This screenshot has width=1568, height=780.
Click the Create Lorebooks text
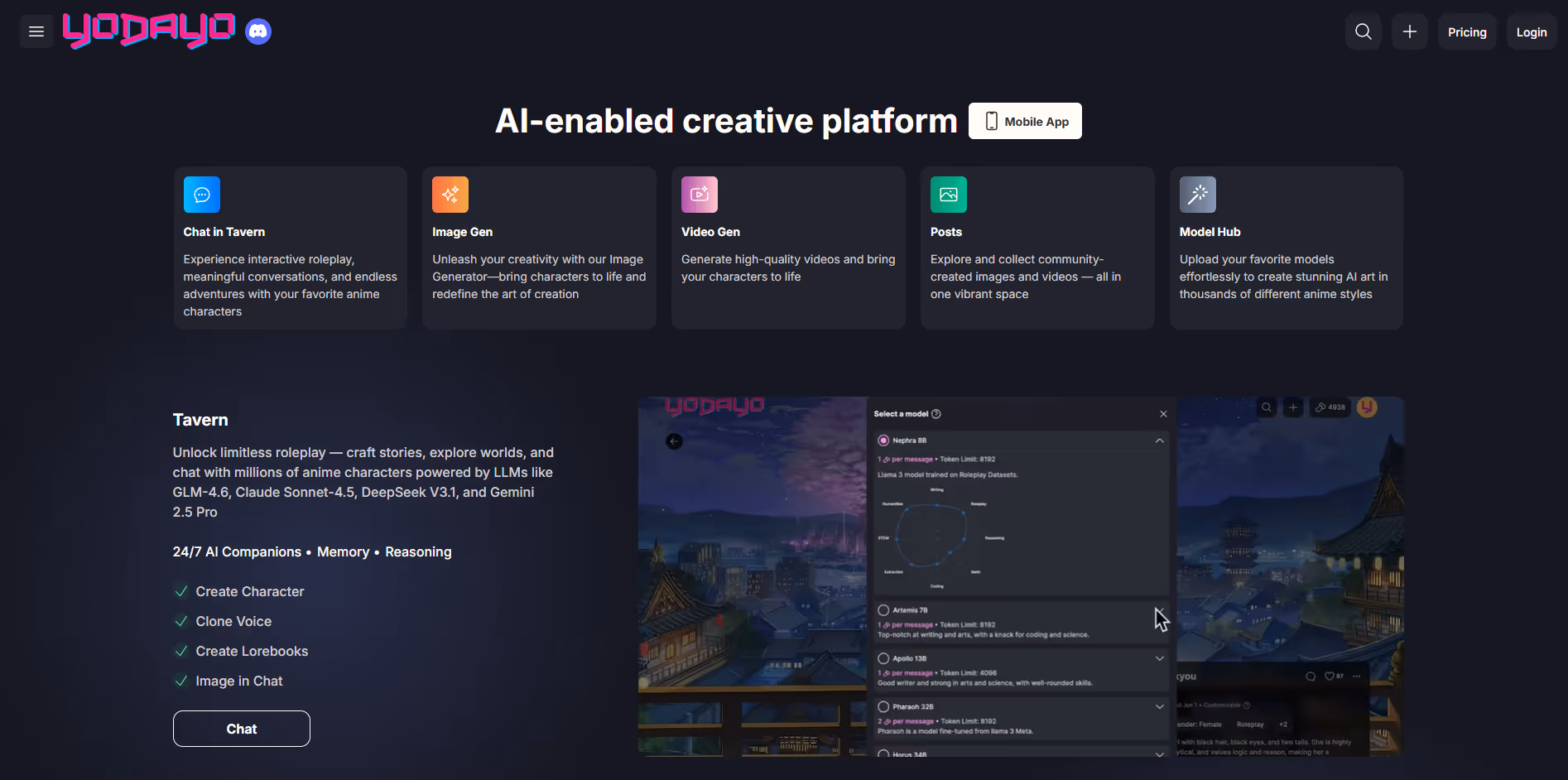(252, 651)
